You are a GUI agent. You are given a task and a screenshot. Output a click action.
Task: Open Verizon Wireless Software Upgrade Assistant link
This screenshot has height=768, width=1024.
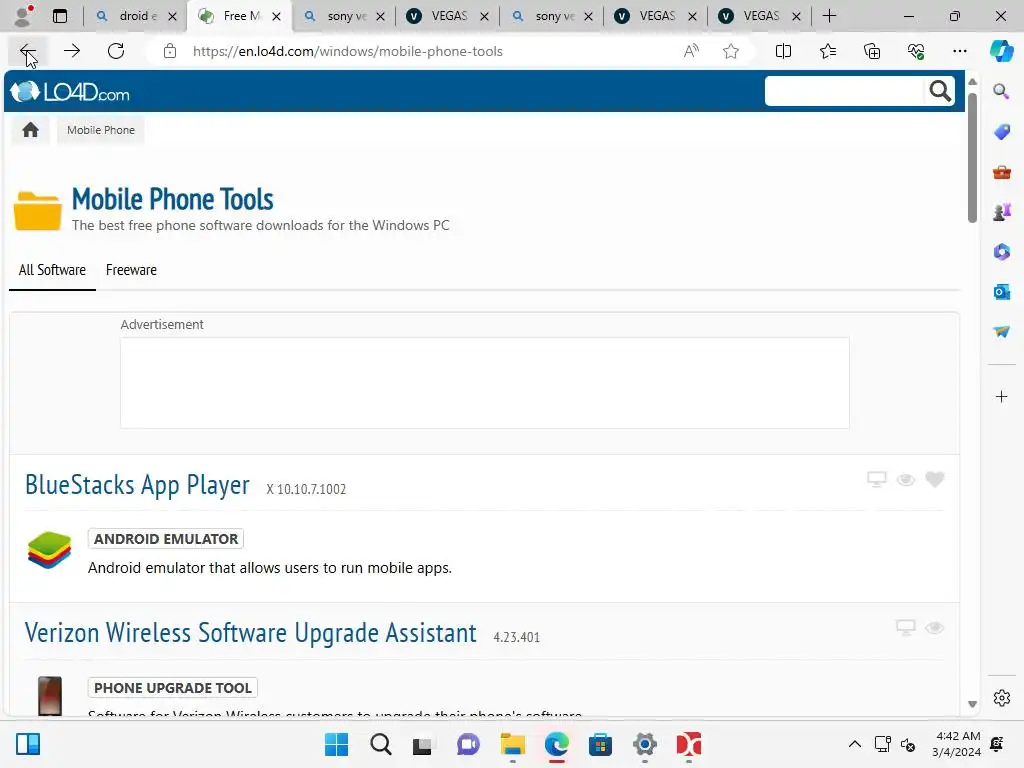click(x=251, y=633)
